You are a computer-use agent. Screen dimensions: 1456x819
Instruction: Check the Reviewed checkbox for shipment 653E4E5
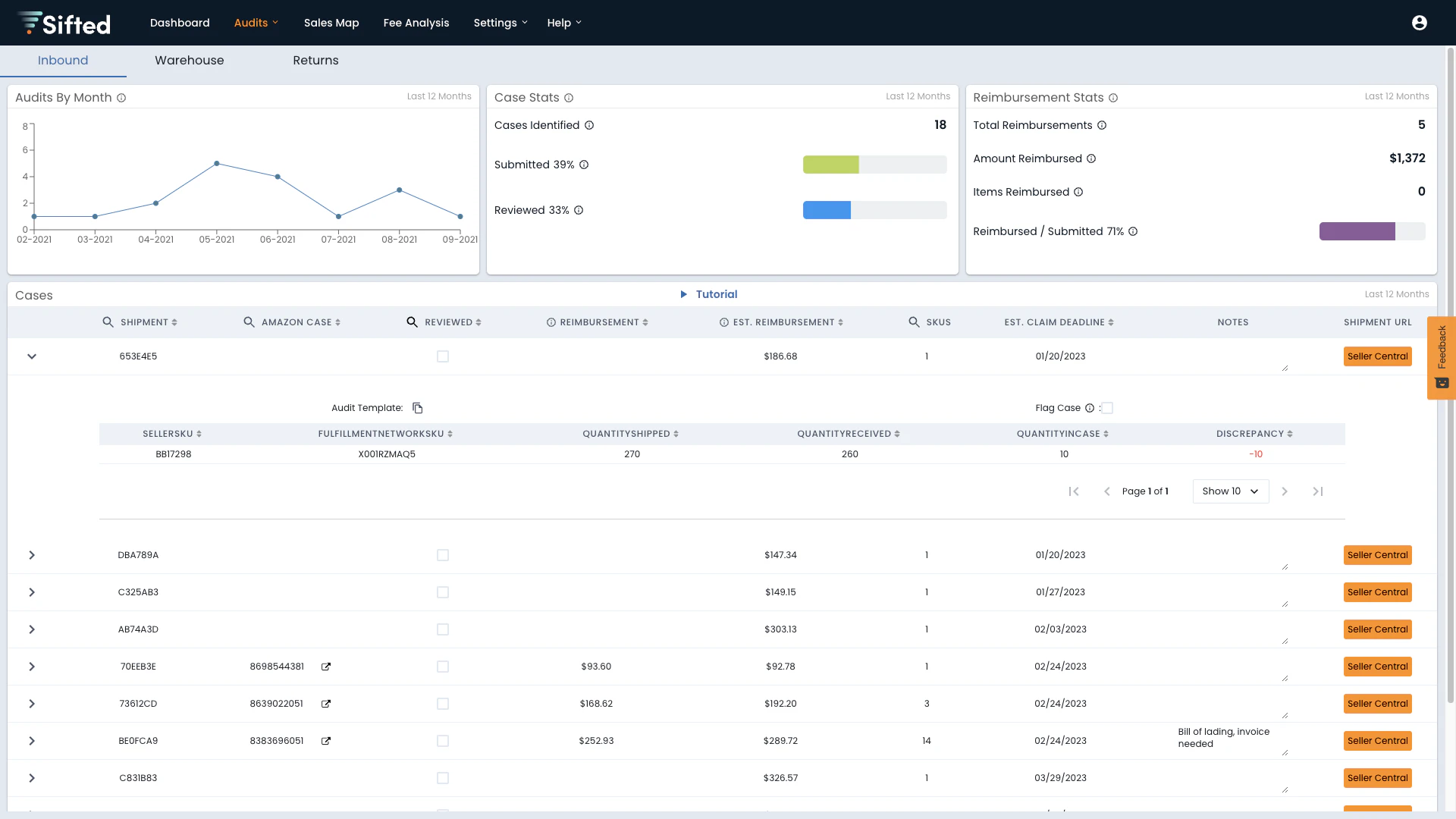(x=443, y=356)
